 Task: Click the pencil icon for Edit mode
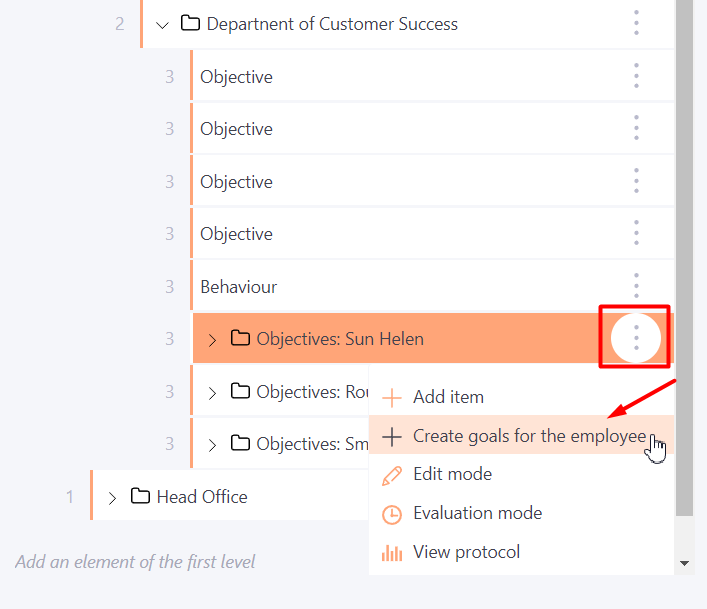click(x=391, y=475)
